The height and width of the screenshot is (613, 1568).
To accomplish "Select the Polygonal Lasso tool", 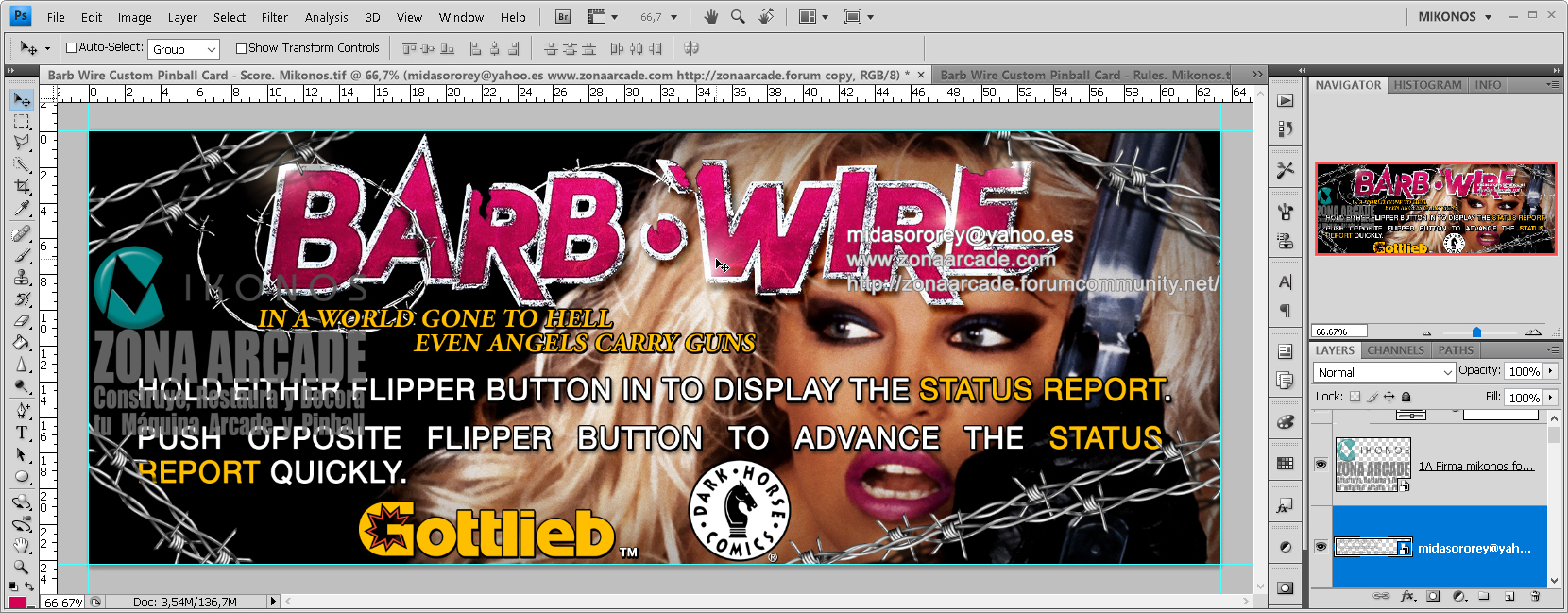I will [x=22, y=143].
